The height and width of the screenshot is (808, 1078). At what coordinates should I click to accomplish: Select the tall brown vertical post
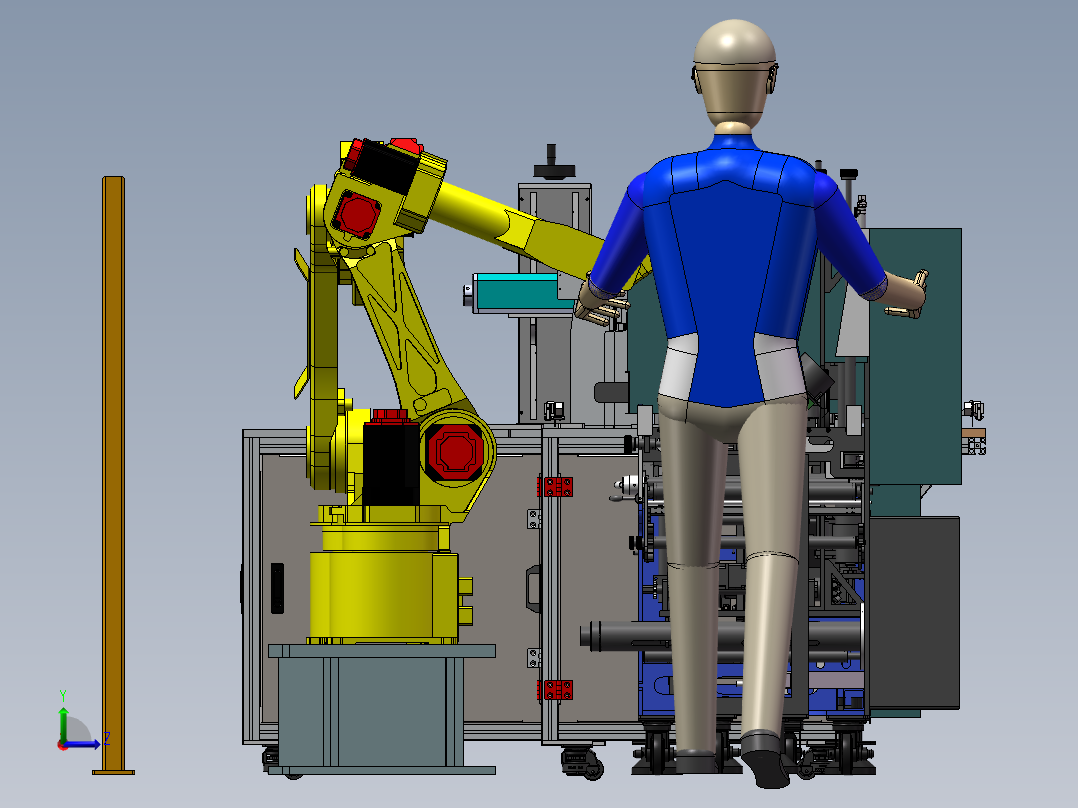(x=113, y=474)
